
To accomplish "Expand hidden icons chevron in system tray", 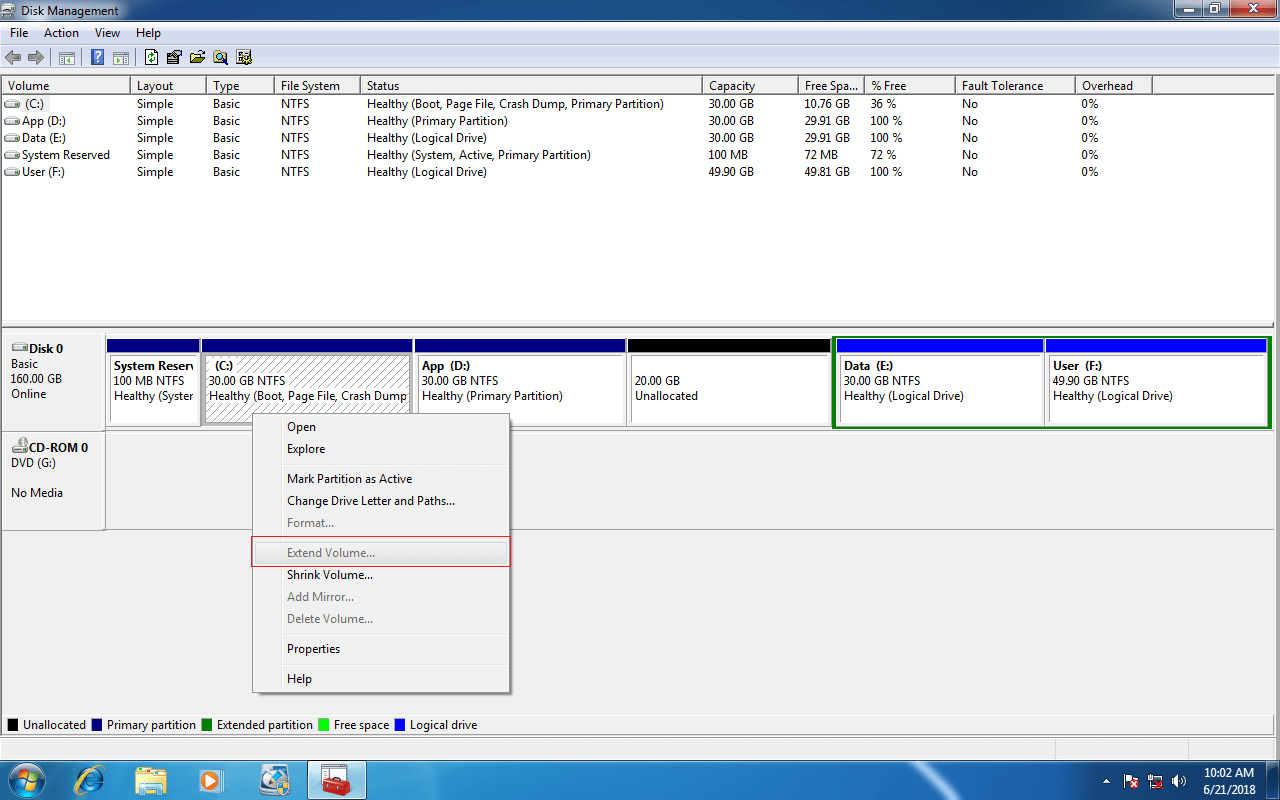I will [1106, 781].
